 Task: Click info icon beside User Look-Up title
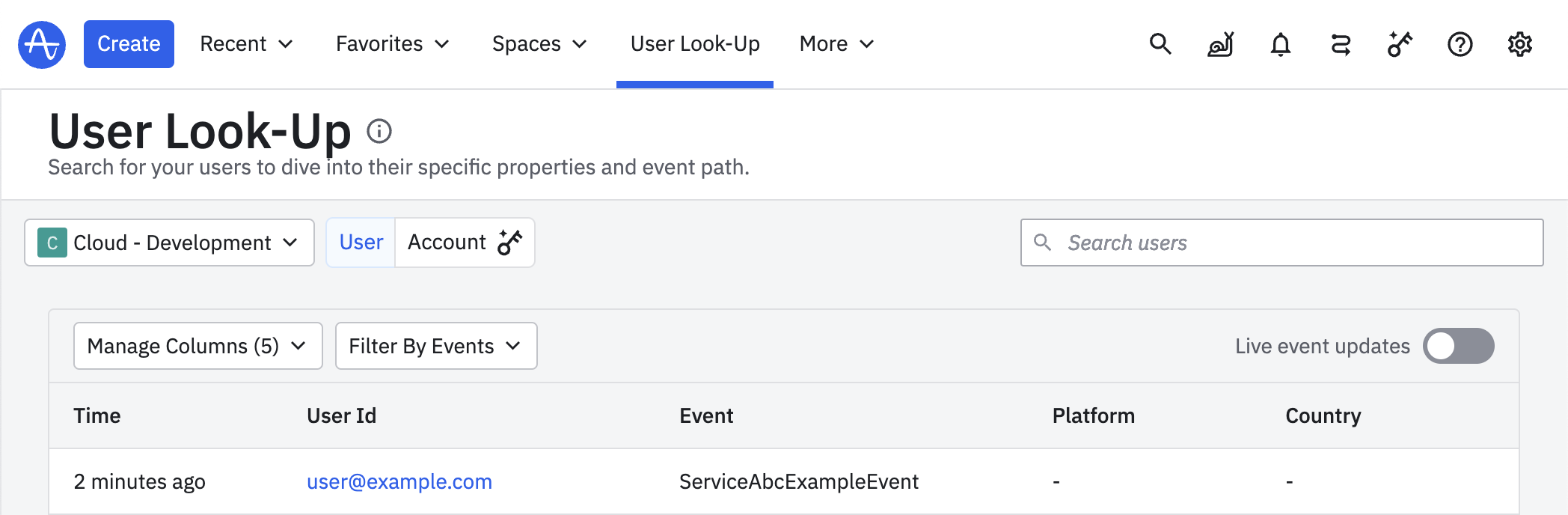(x=379, y=131)
